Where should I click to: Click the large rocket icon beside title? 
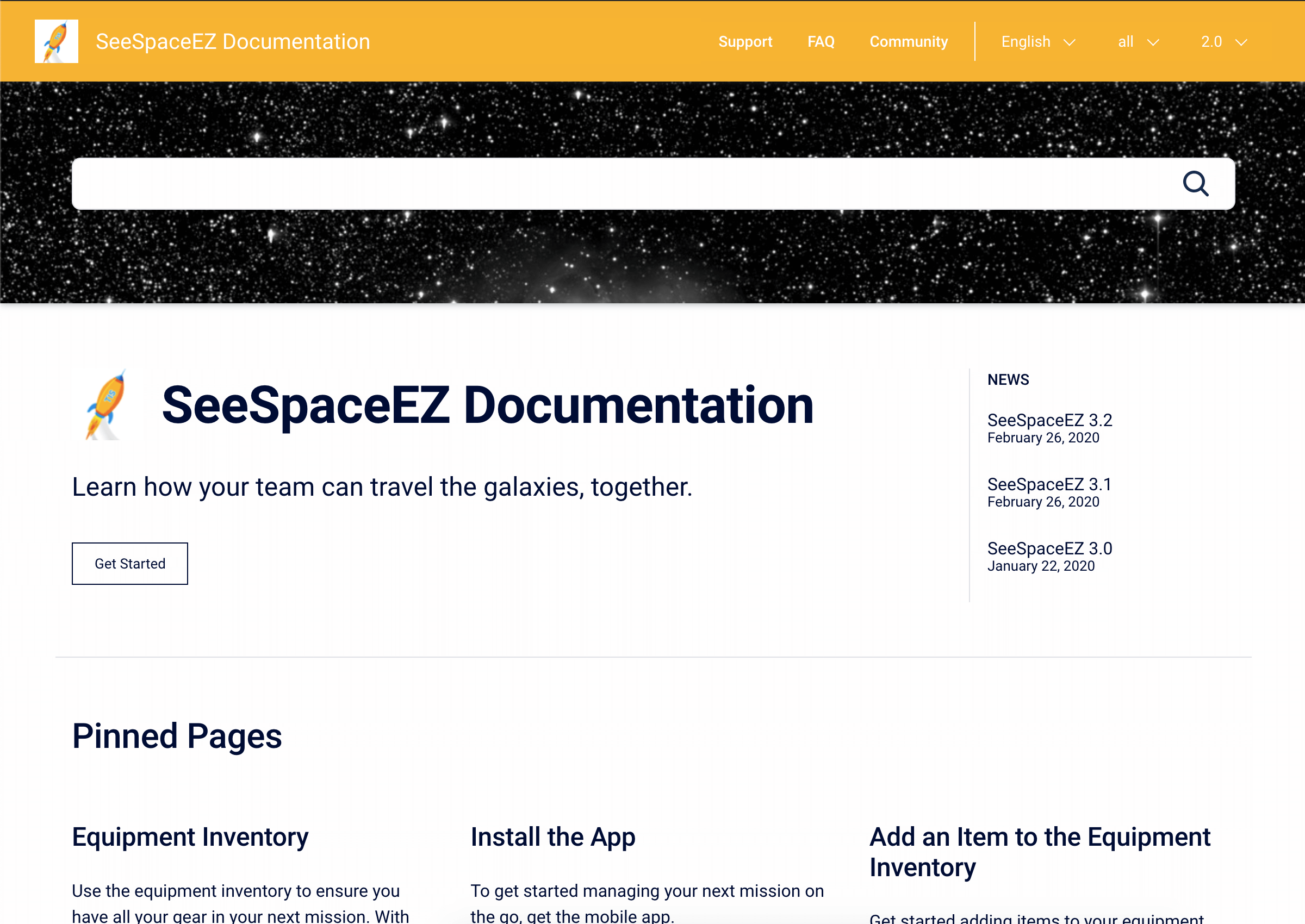pos(106,405)
